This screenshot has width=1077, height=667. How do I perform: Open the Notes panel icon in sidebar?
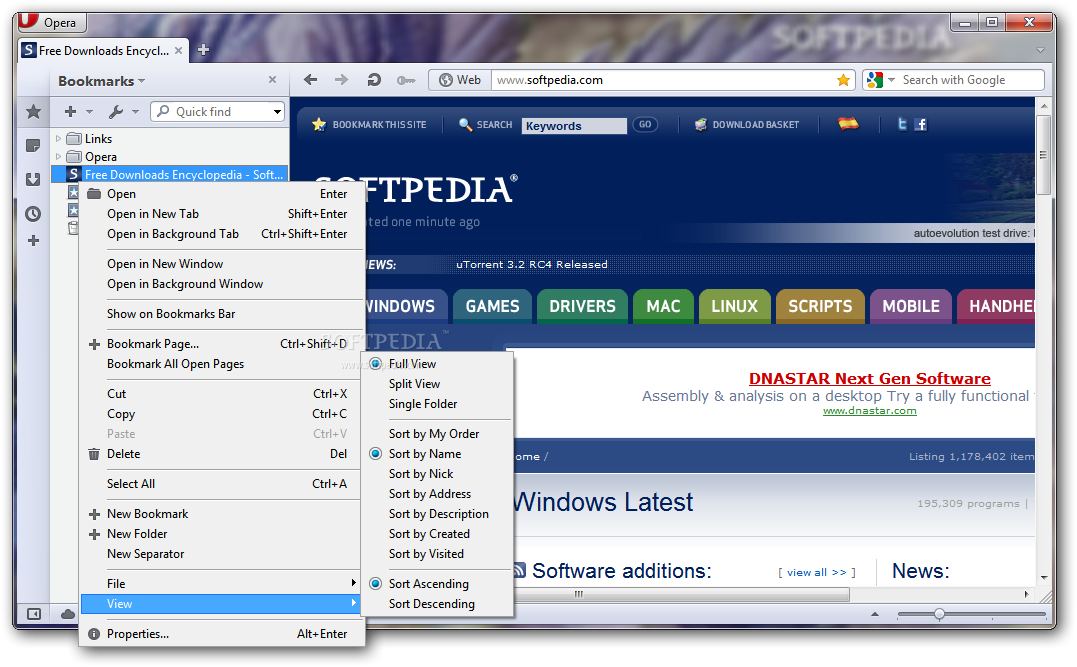33,146
